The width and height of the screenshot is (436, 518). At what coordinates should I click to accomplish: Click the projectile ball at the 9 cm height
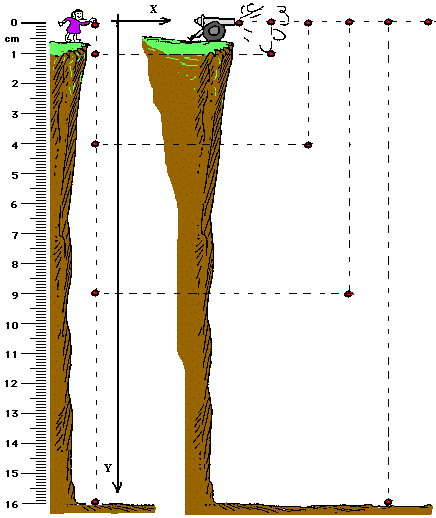(x=349, y=294)
